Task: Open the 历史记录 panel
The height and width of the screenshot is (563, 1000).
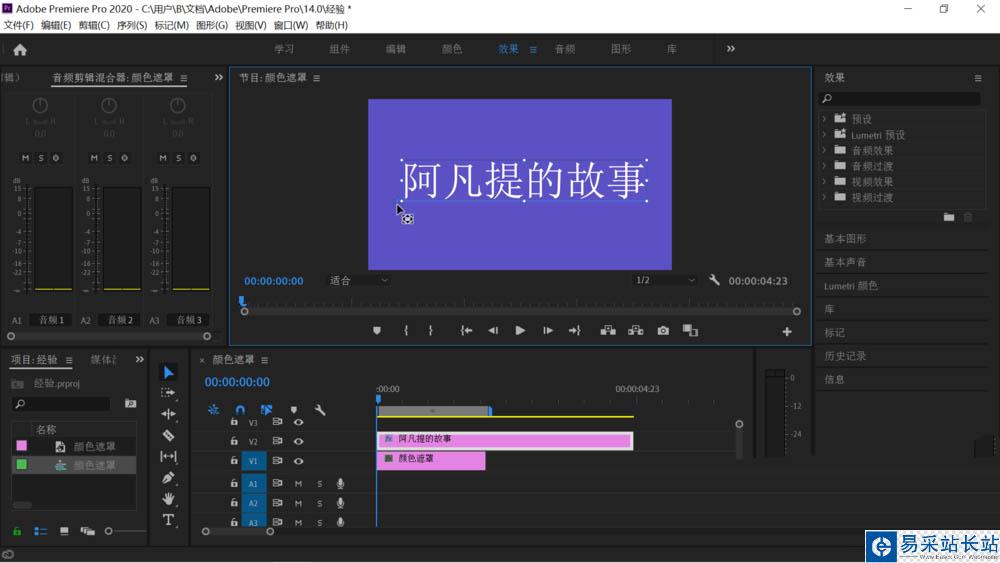Action: 845,356
